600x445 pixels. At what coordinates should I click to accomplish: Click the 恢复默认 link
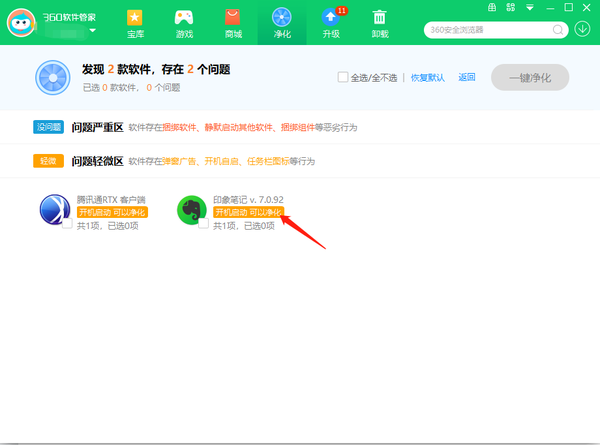point(427,77)
